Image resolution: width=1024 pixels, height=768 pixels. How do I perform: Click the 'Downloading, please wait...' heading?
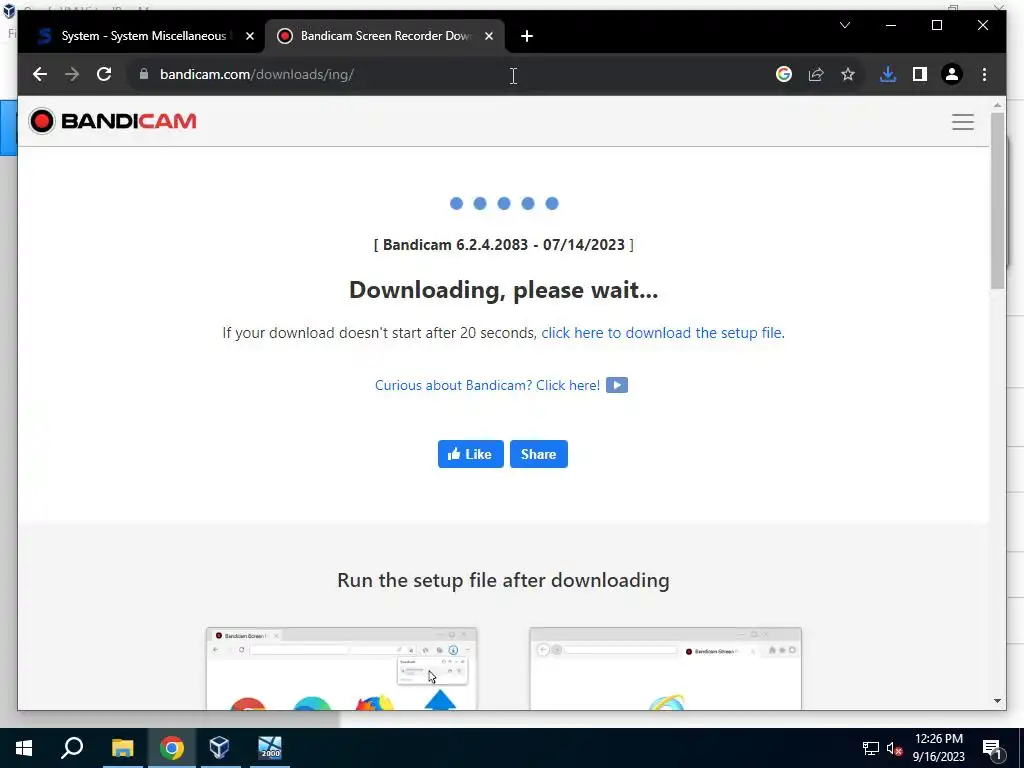pos(504,290)
